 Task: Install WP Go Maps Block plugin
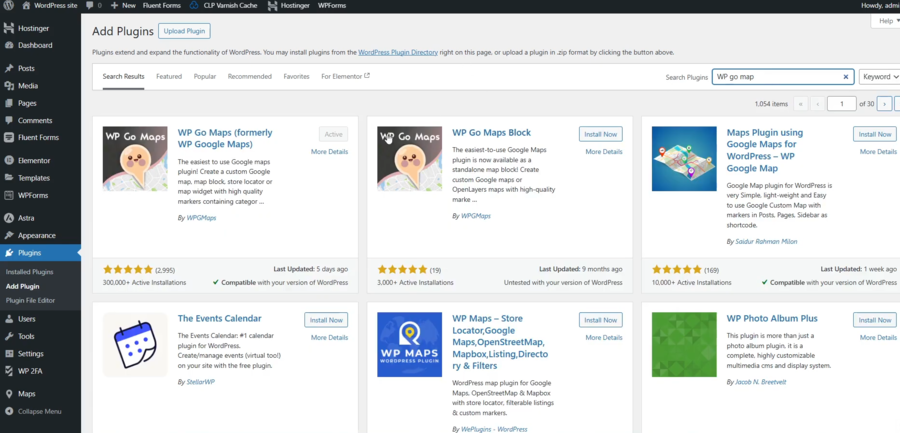(x=600, y=134)
